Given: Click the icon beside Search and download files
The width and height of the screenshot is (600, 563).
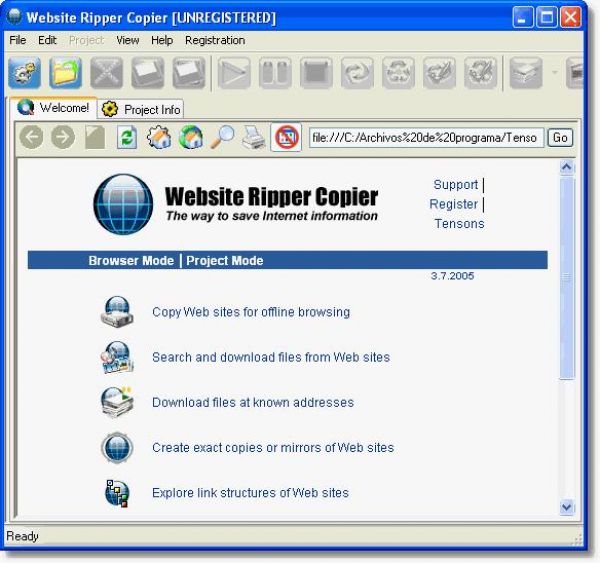Looking at the screenshot, I should 117,357.
